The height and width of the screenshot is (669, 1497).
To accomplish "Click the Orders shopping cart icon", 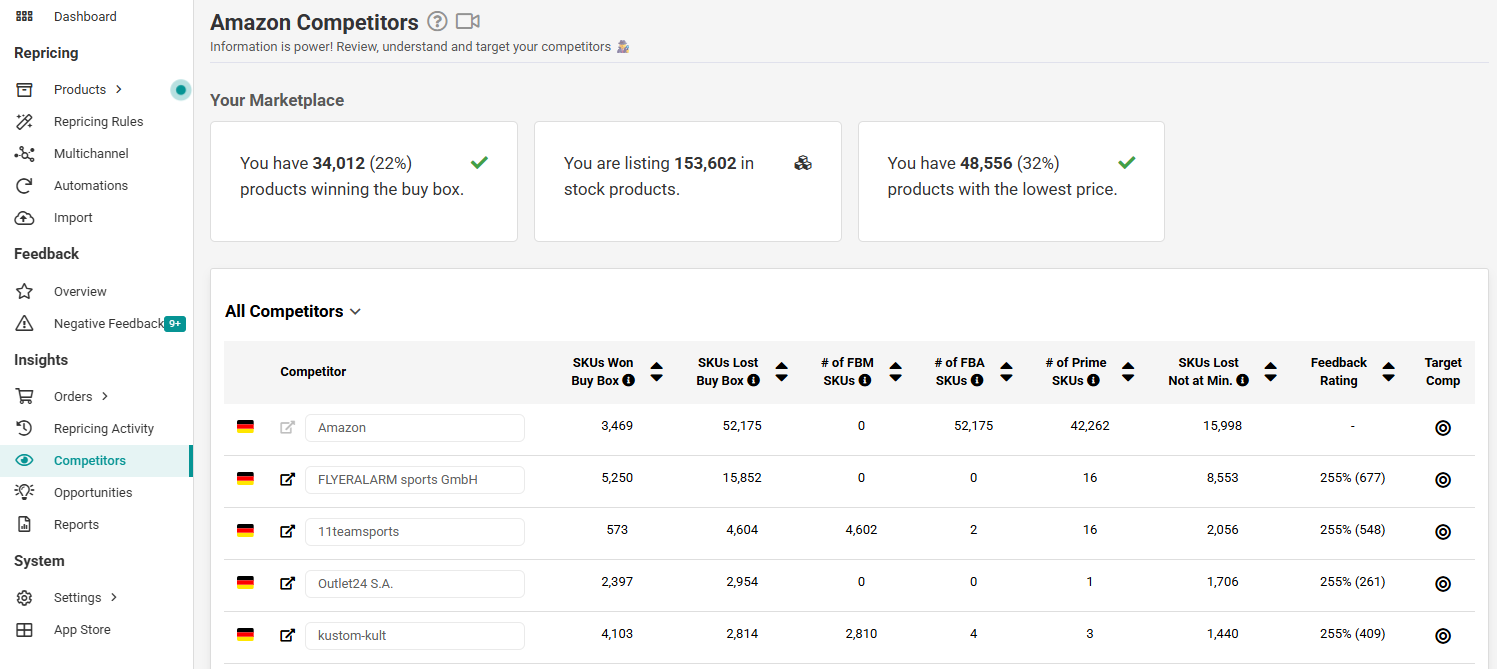I will [24, 396].
